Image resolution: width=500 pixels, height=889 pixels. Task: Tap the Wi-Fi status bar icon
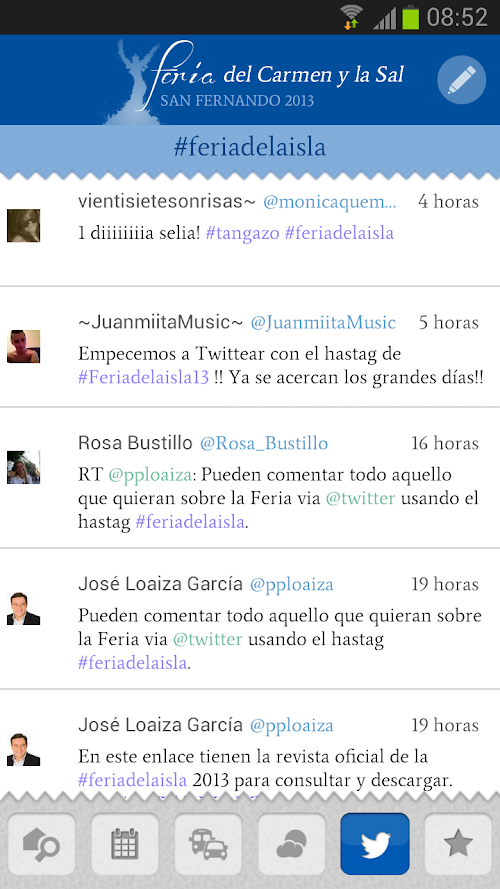point(351,17)
